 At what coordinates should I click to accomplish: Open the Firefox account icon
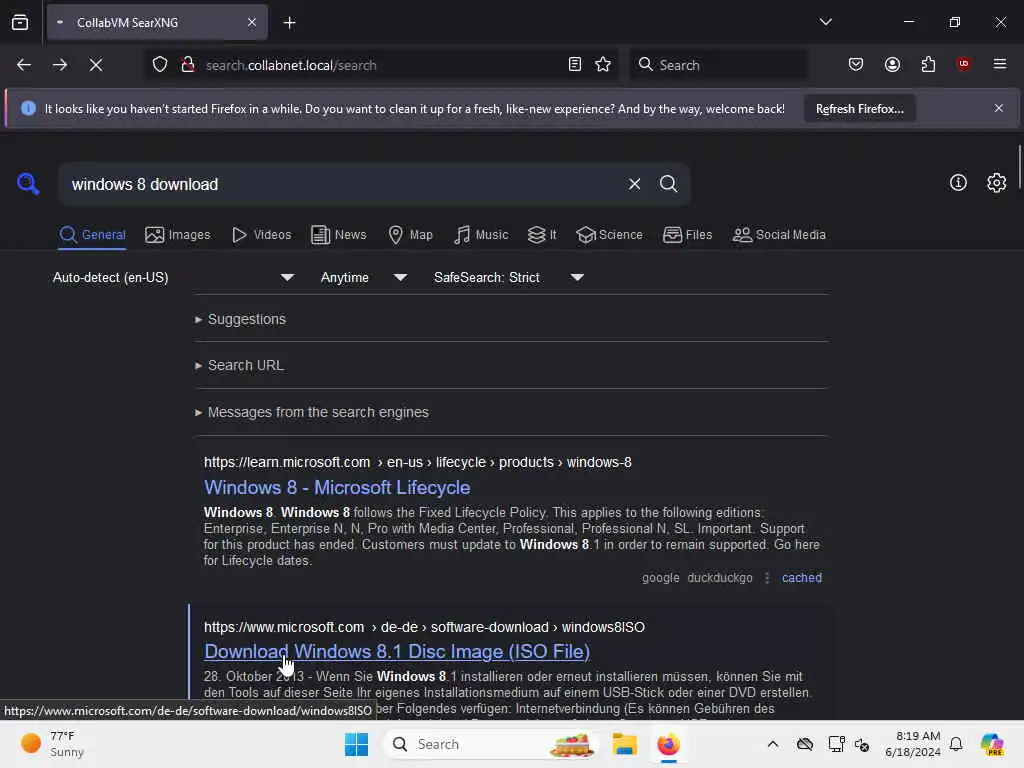892,65
